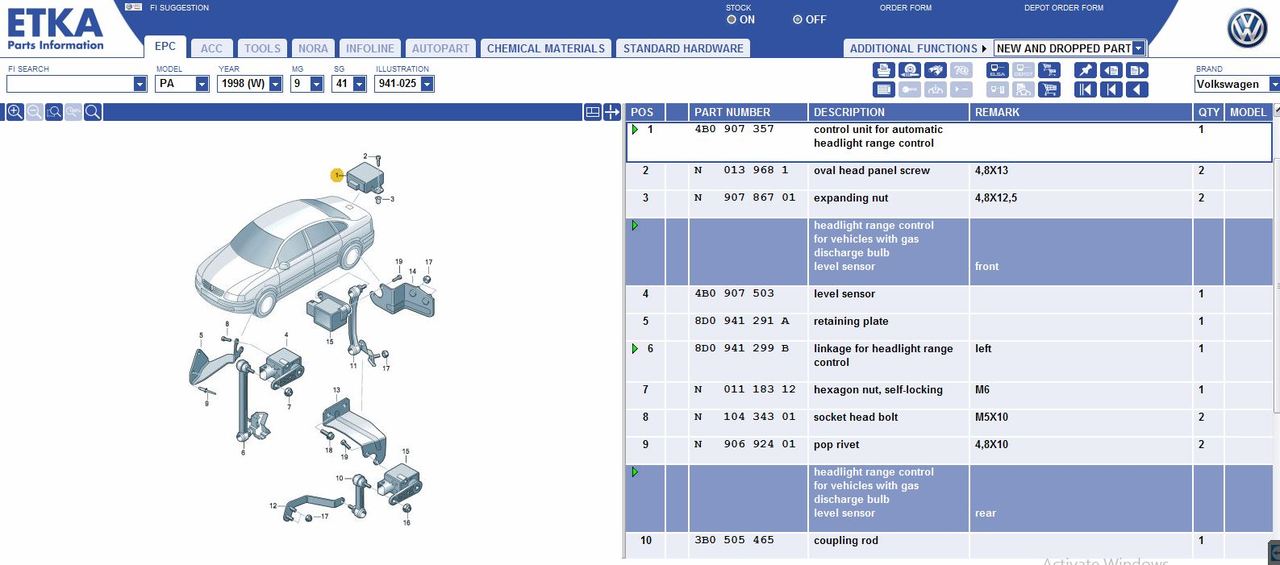This screenshot has width=1280, height=565.
Task: Select the coupling rod 3B0 505 465 row
Action: coord(949,546)
